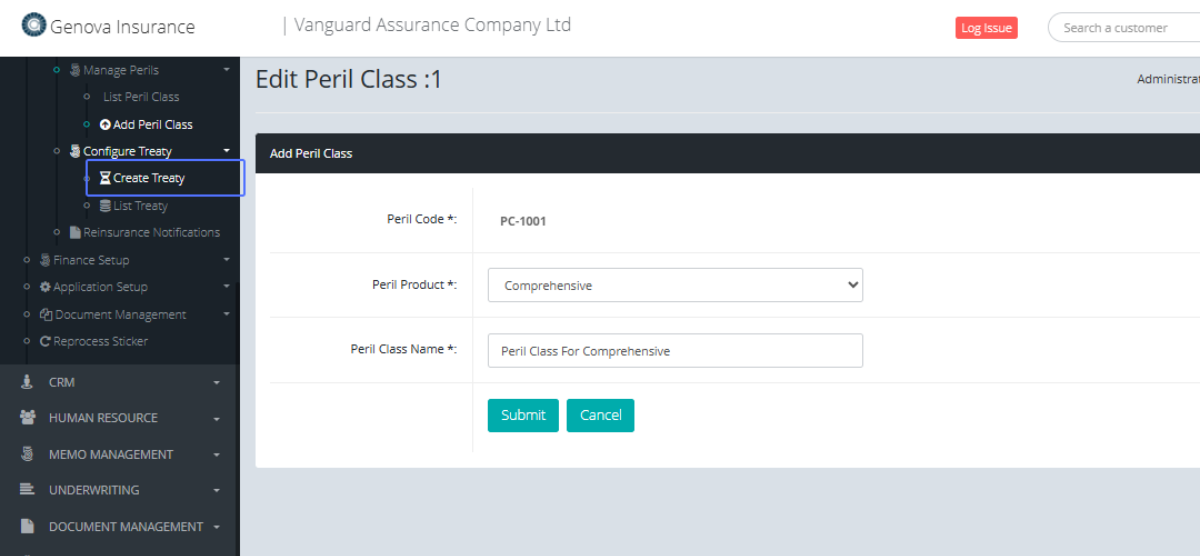Click the Underwriting lines icon
Image resolution: width=1200 pixels, height=556 pixels.
tap(28, 490)
